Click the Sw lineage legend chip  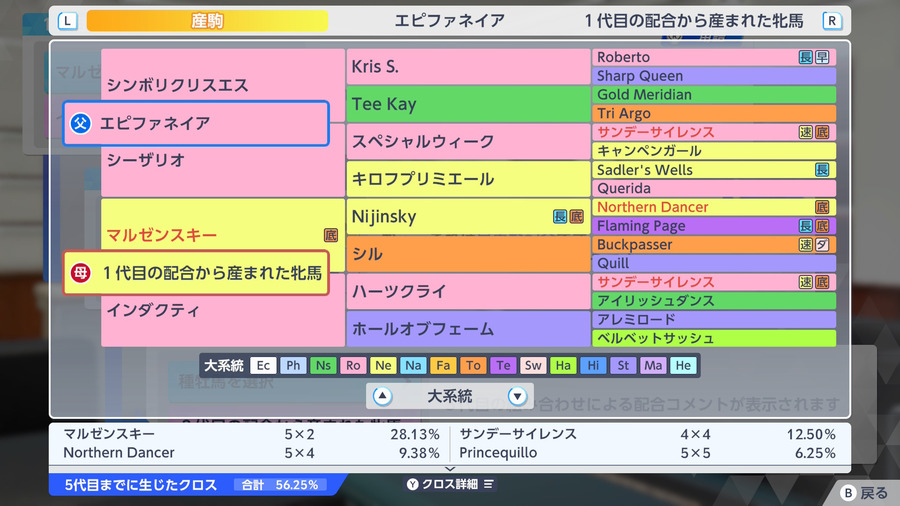click(533, 365)
